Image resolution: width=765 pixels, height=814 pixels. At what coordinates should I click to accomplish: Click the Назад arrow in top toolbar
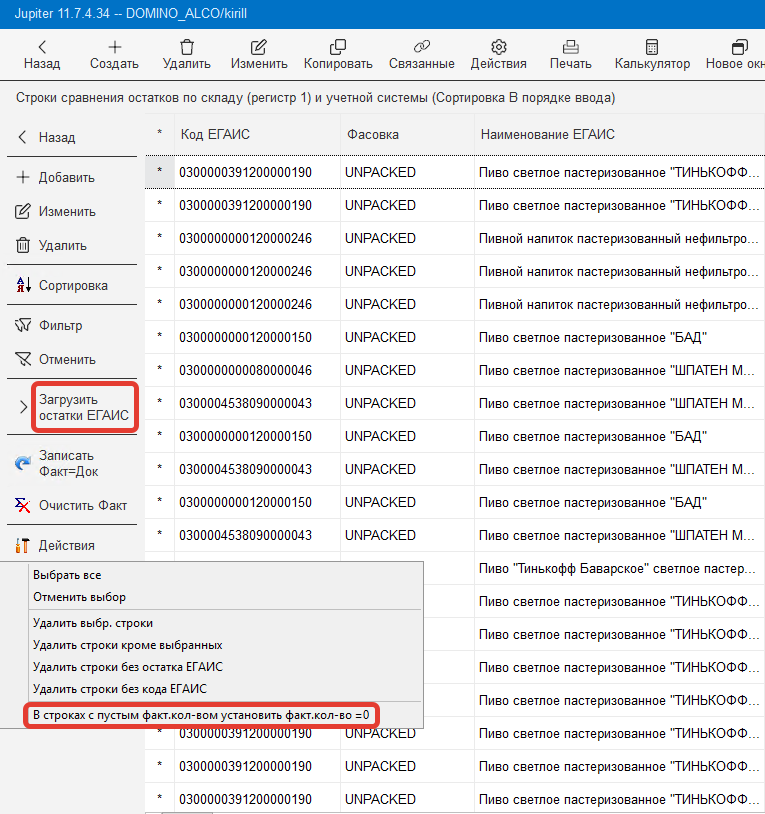coord(42,47)
